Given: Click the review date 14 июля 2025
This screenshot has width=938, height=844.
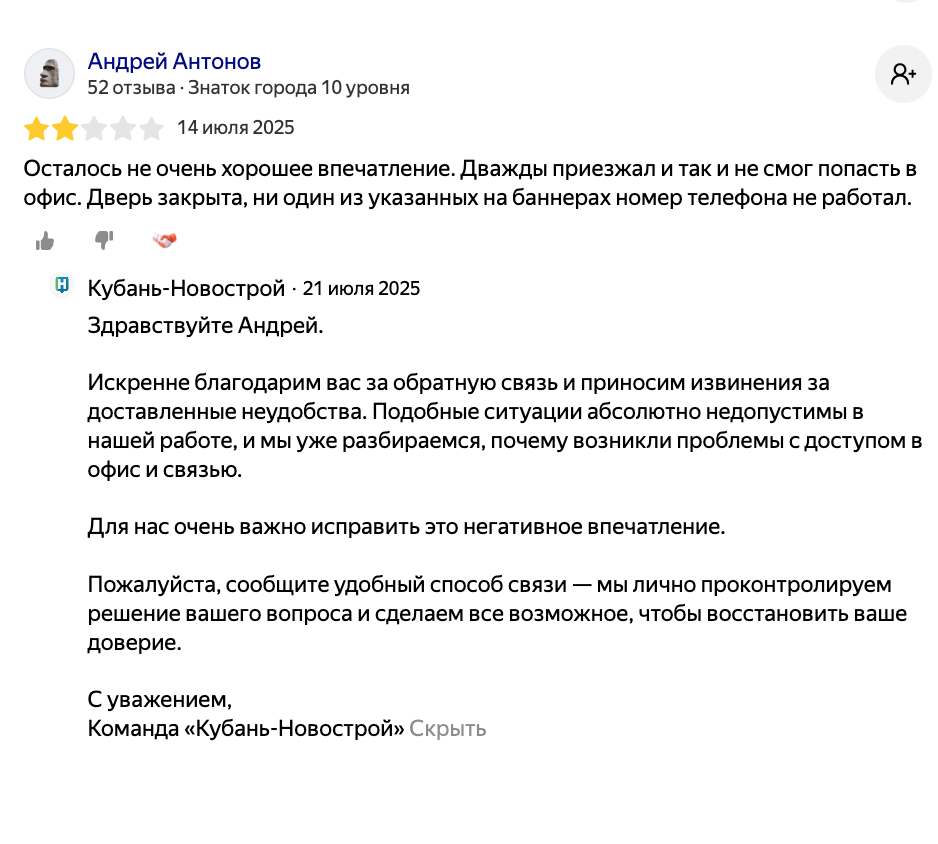Looking at the screenshot, I should point(236,127).
